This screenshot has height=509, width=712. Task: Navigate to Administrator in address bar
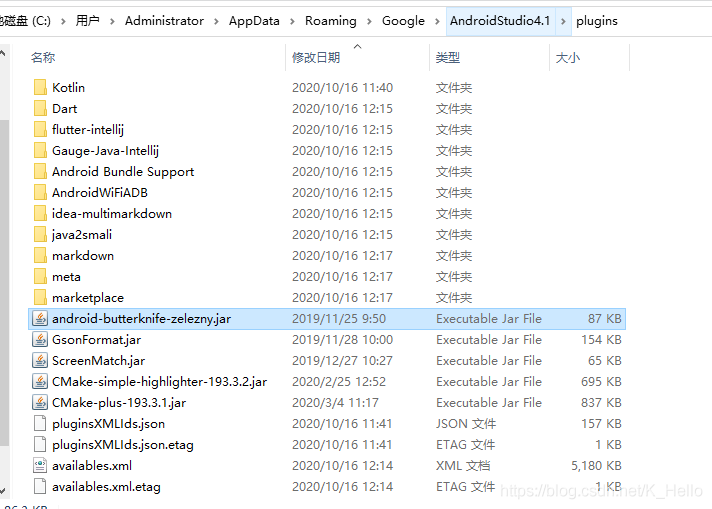pos(164,21)
